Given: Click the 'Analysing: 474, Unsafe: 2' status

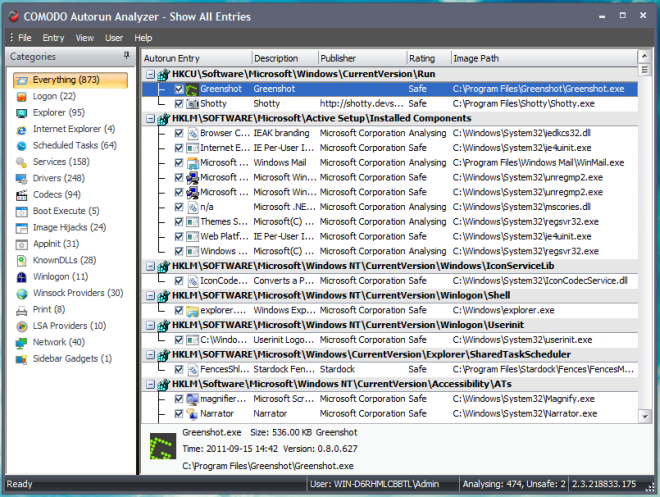Looking at the screenshot, I should tap(514, 484).
